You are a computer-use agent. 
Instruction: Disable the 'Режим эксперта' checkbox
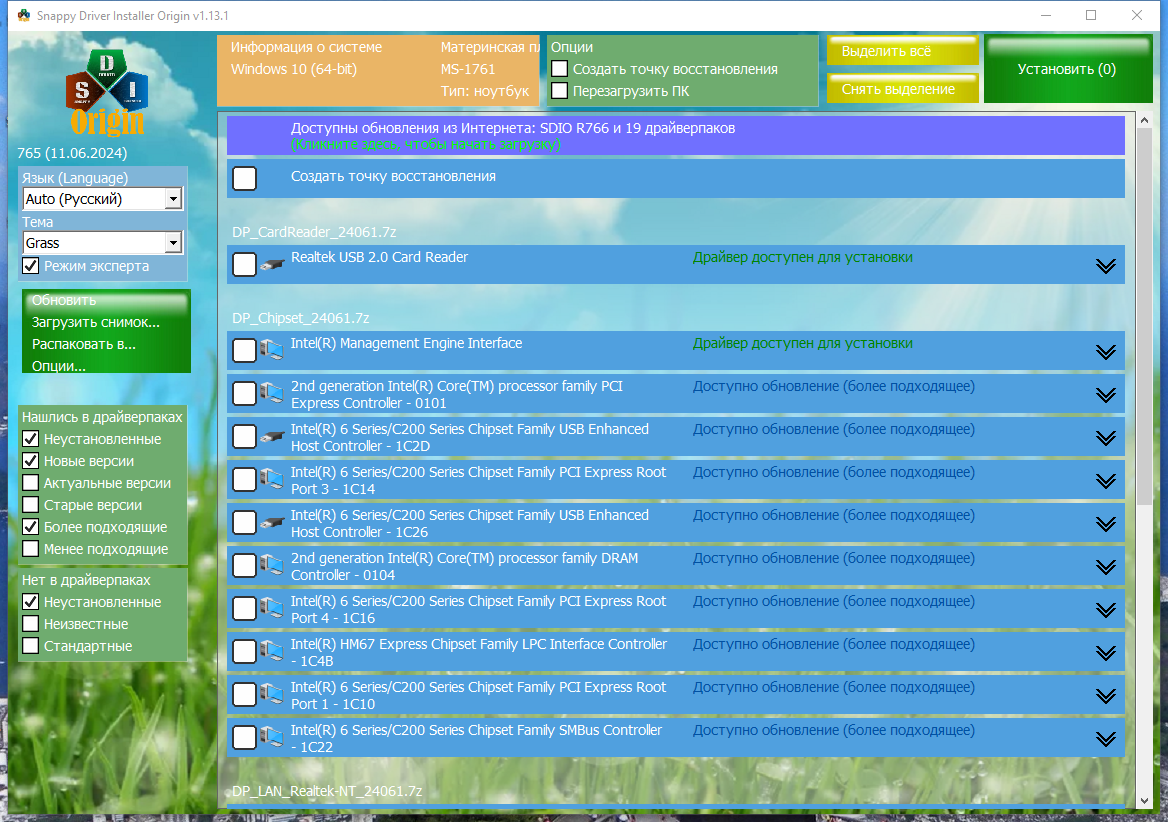[x=31, y=266]
